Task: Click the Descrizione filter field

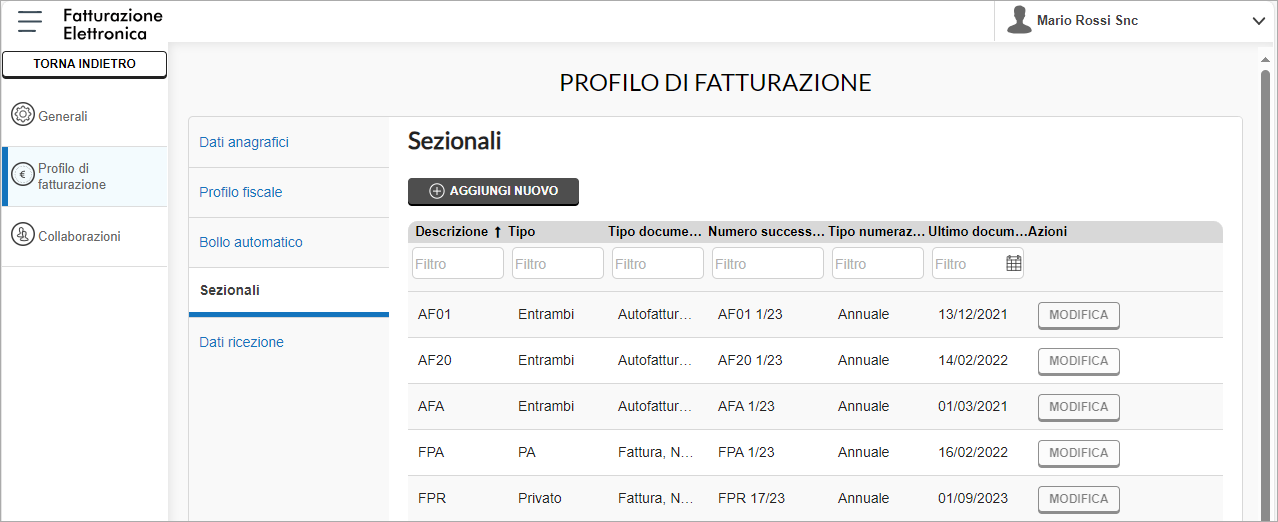Action: point(458,264)
